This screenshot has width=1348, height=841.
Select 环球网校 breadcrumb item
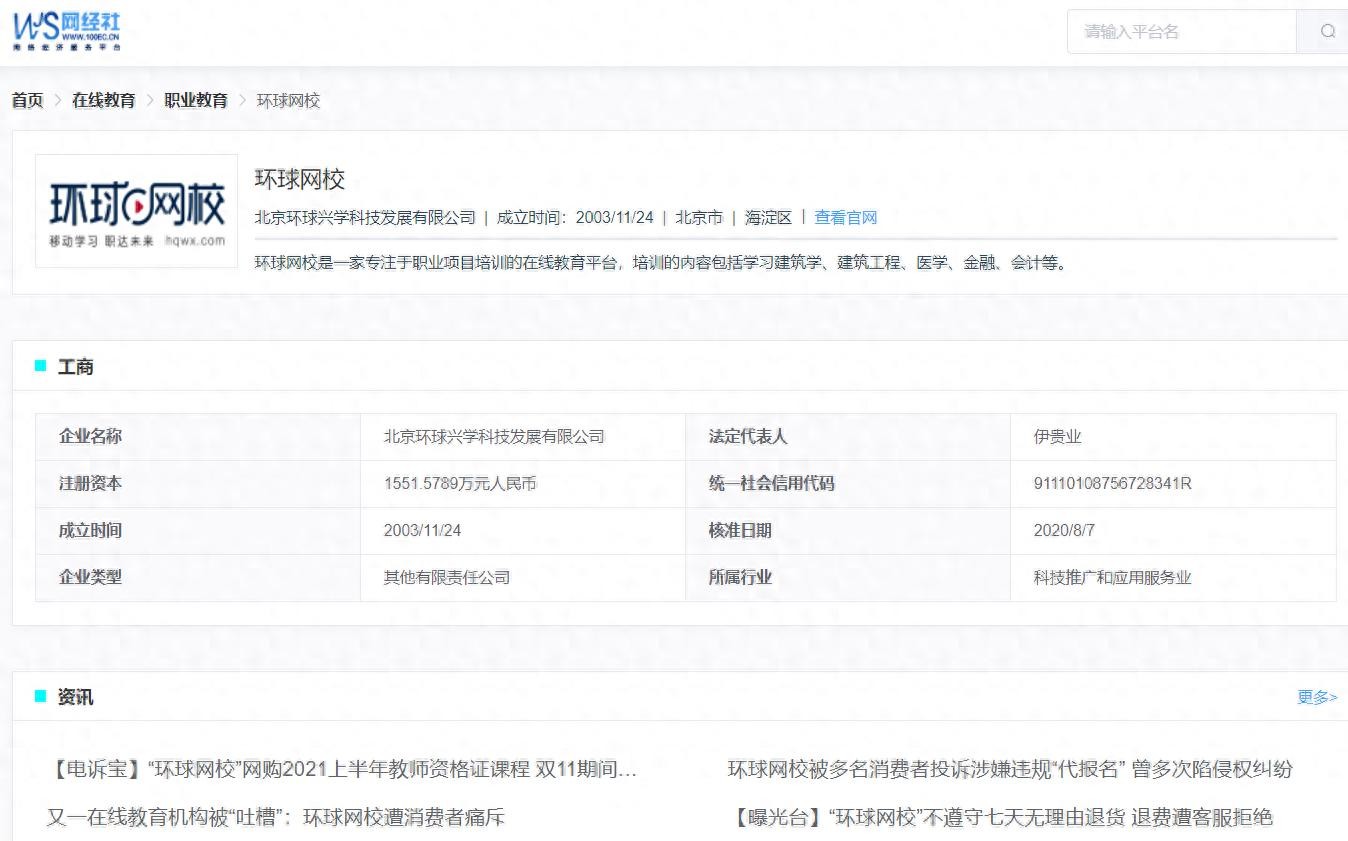tap(288, 100)
